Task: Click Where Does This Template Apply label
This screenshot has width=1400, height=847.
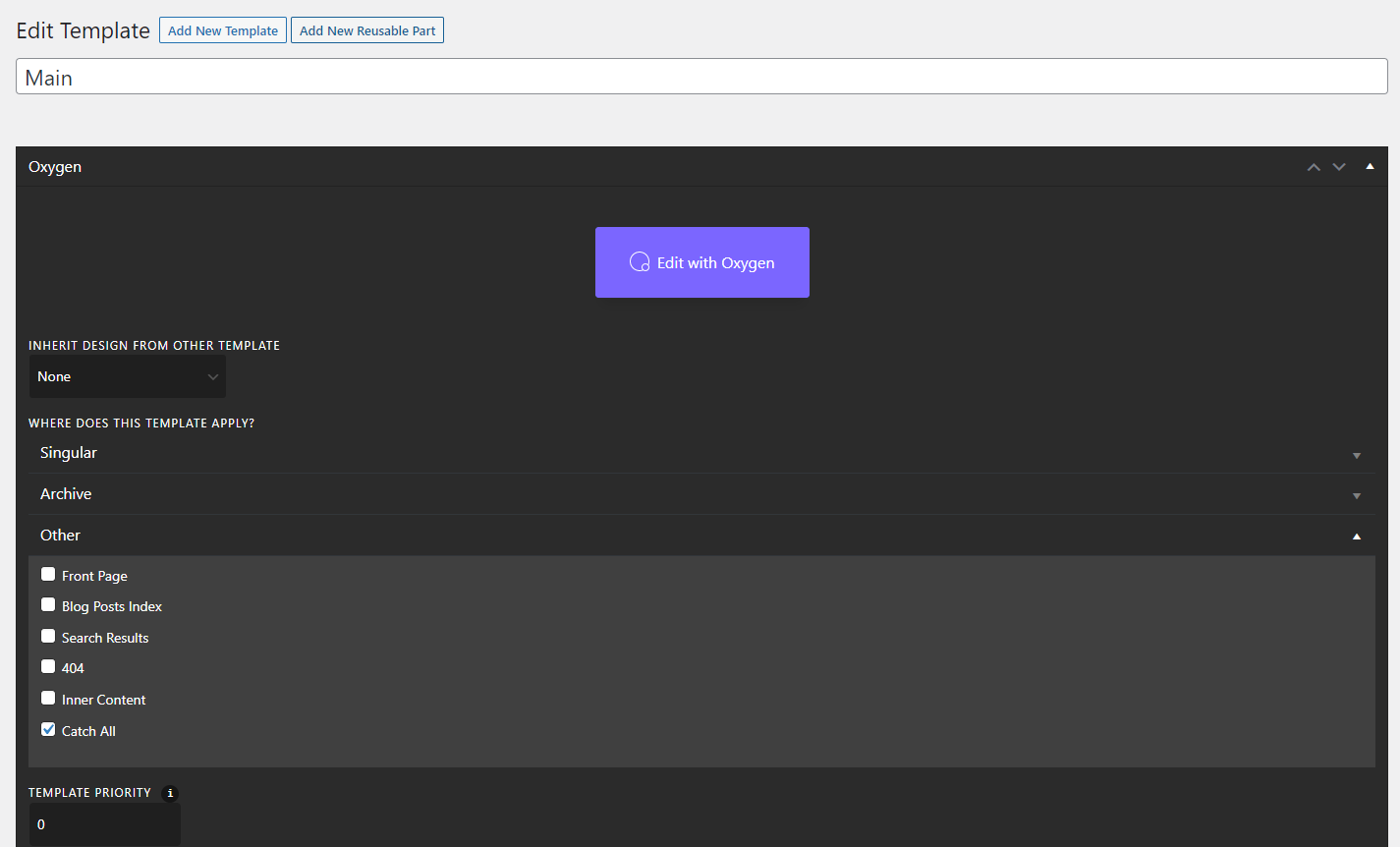Action: [141, 423]
